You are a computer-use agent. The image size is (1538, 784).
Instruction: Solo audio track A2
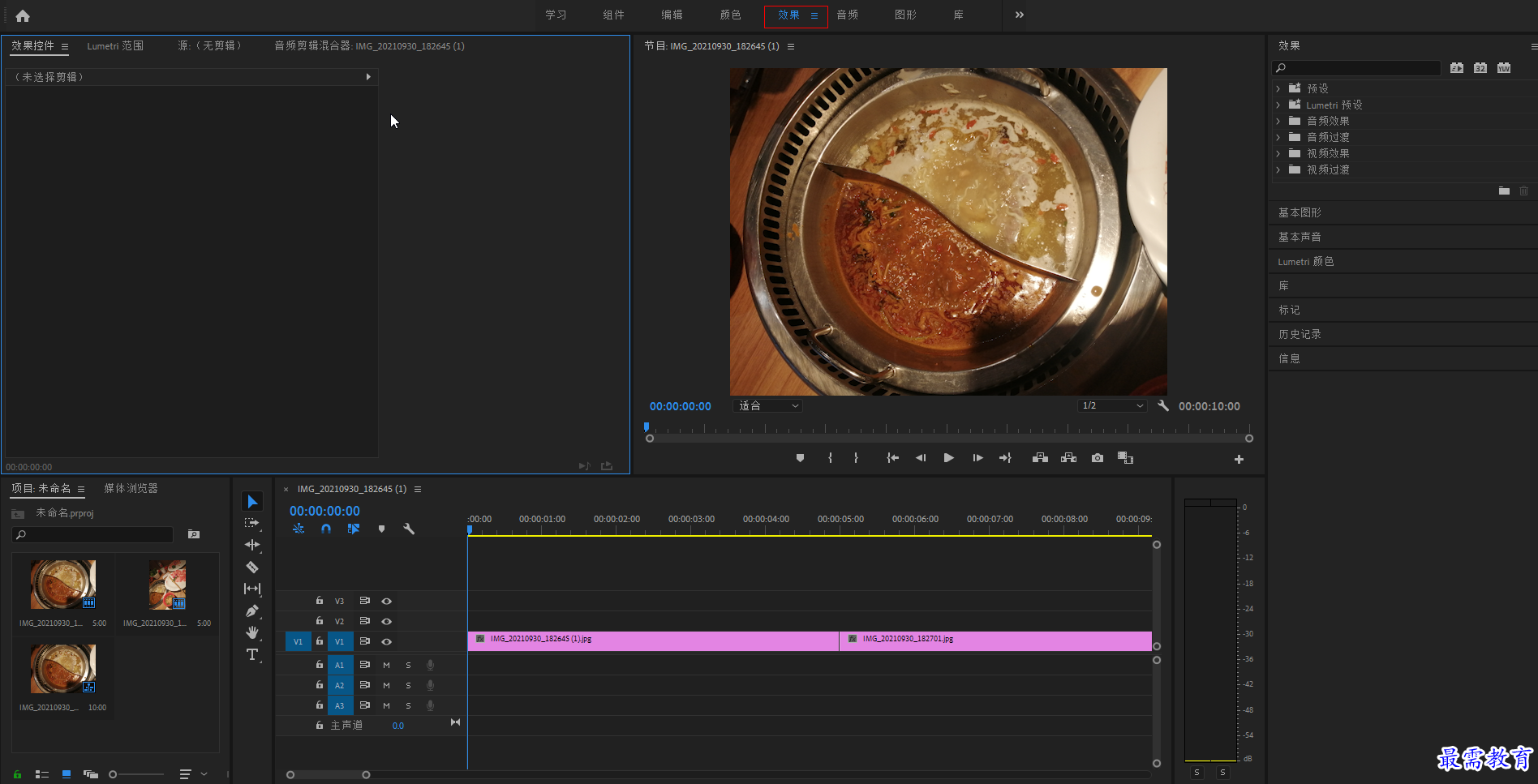408,685
